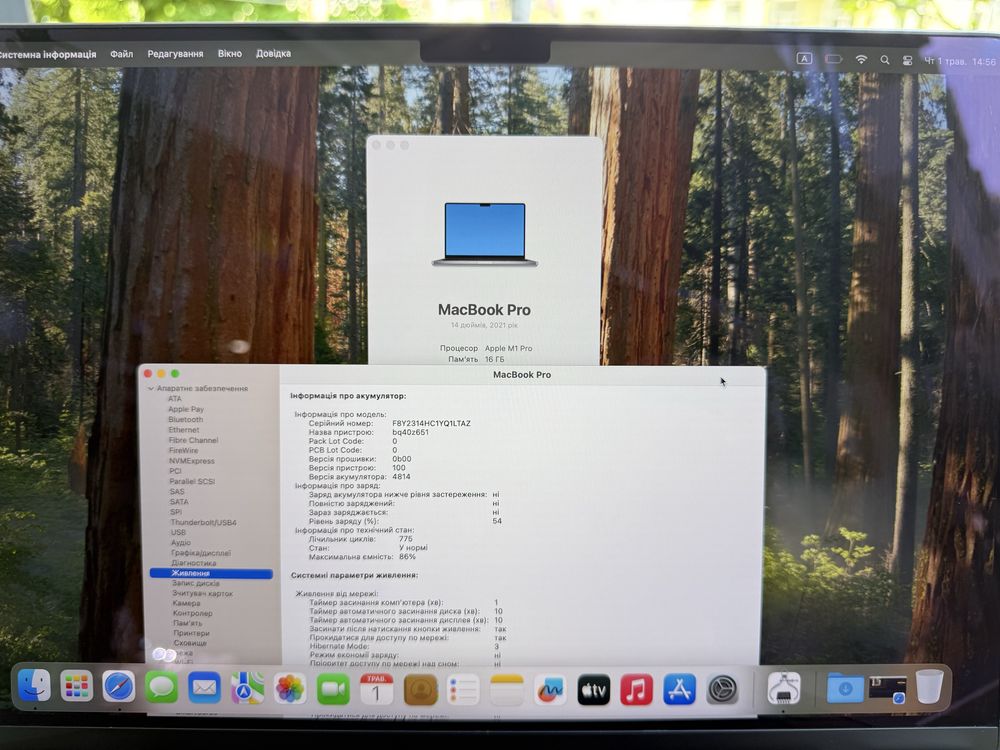This screenshot has height=750, width=1000.
Task: Open Control Center from the menu bar
Action: click(x=908, y=61)
